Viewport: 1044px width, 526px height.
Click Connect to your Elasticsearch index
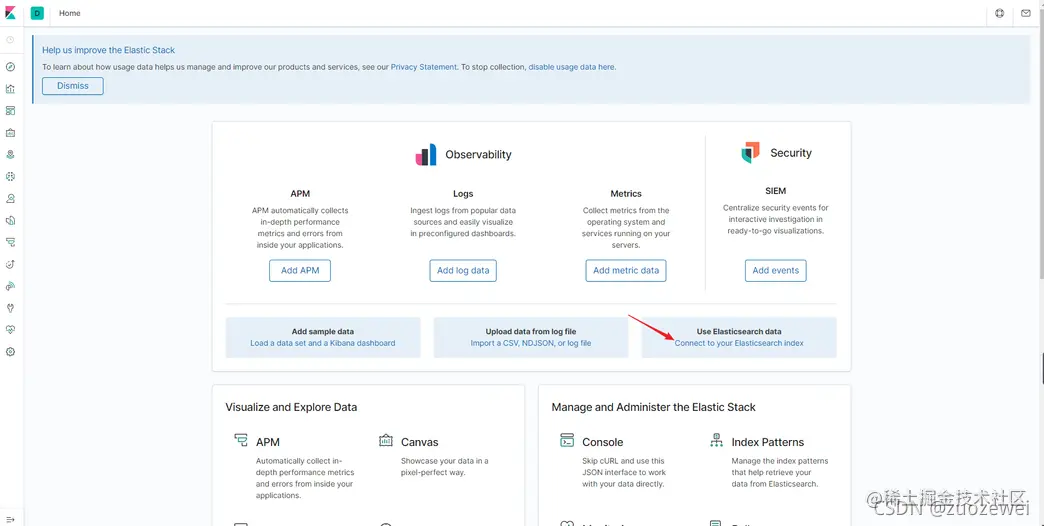coord(739,344)
